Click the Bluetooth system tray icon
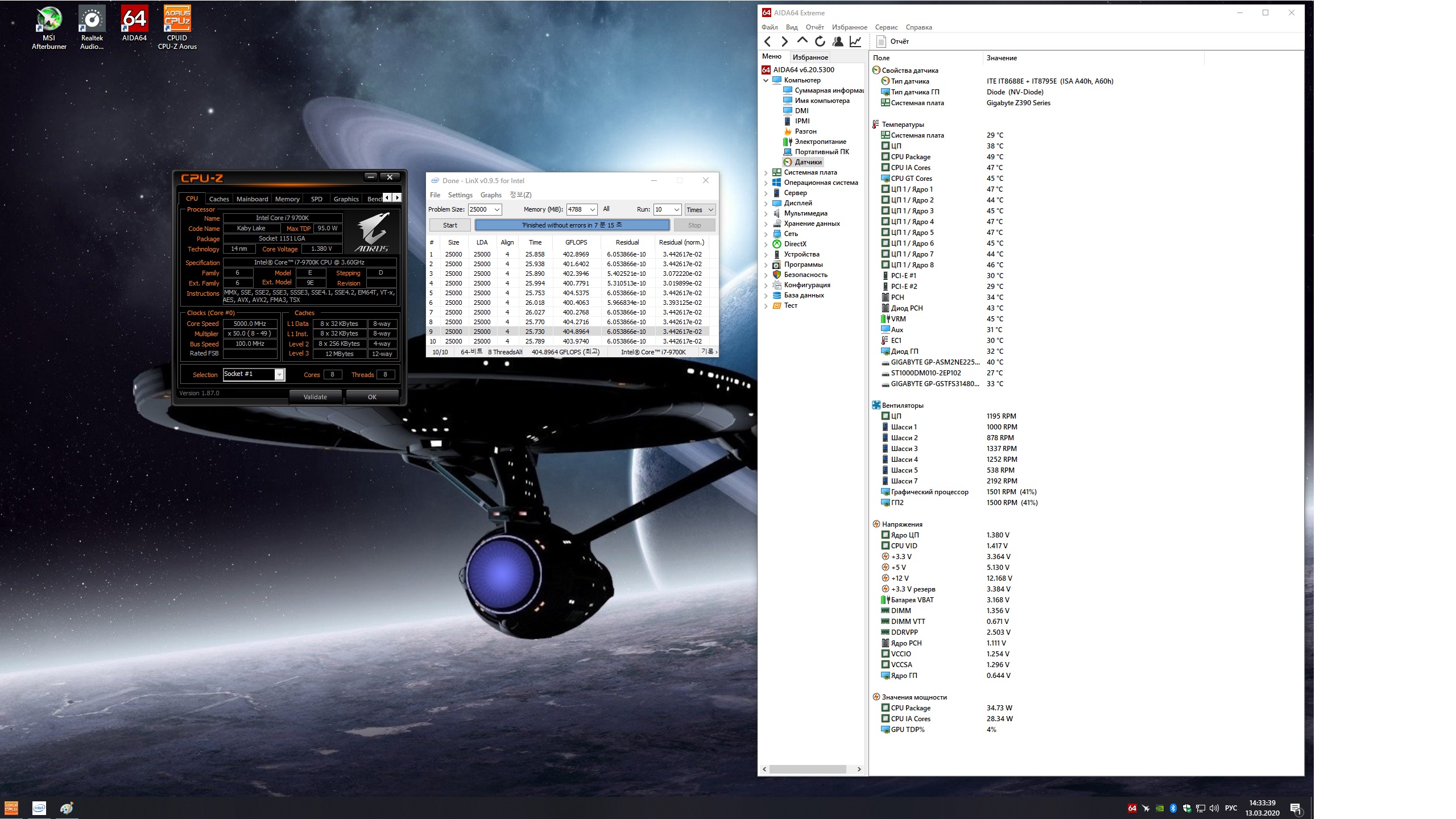Image resolution: width=1456 pixels, height=819 pixels. [x=1173, y=808]
